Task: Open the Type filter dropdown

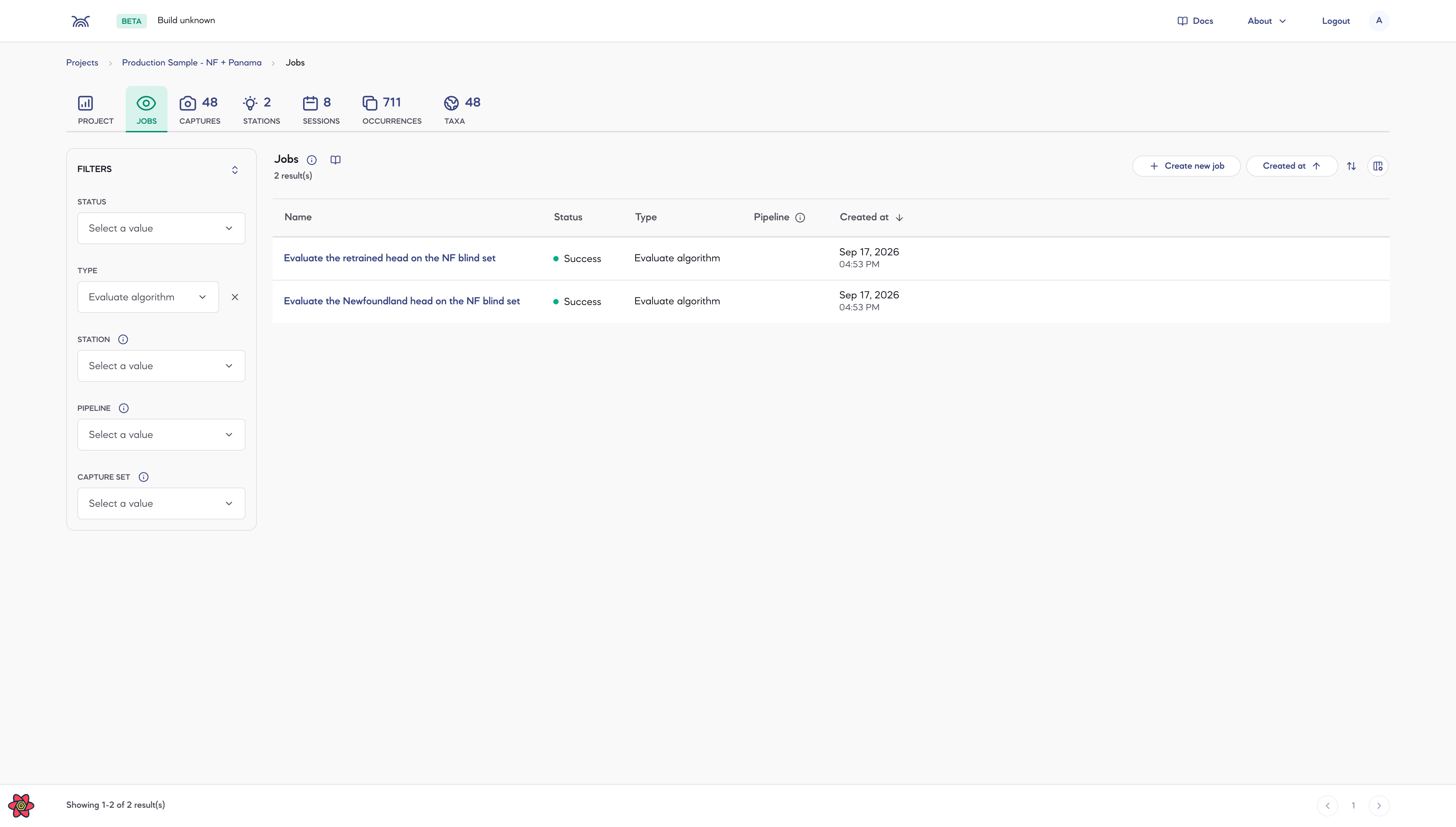Action: 148,297
